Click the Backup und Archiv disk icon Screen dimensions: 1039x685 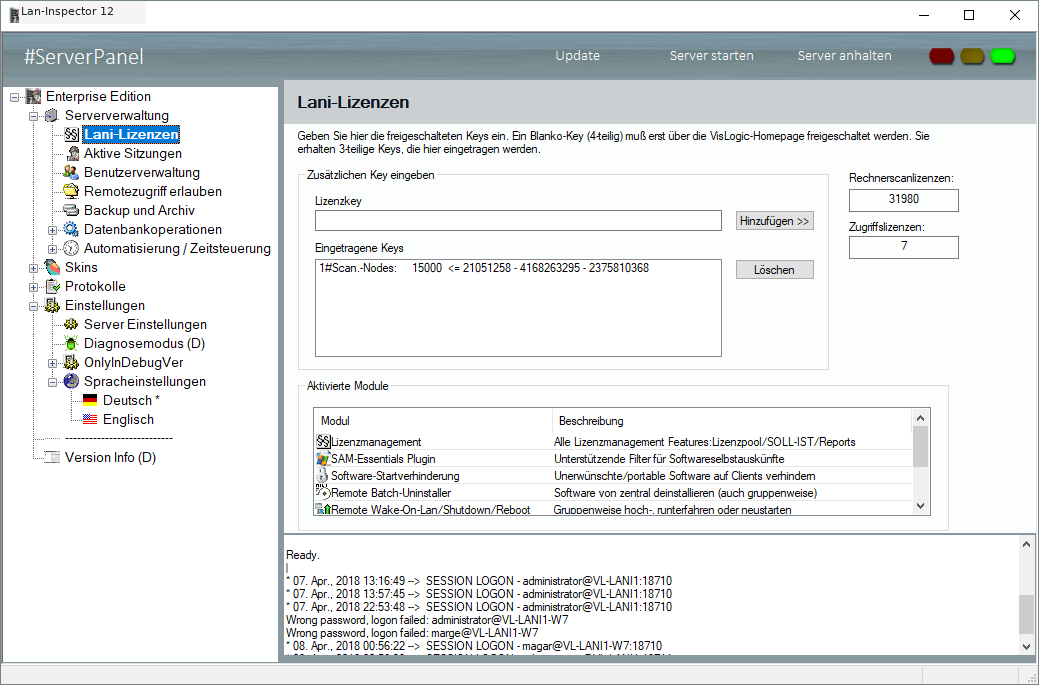72,211
